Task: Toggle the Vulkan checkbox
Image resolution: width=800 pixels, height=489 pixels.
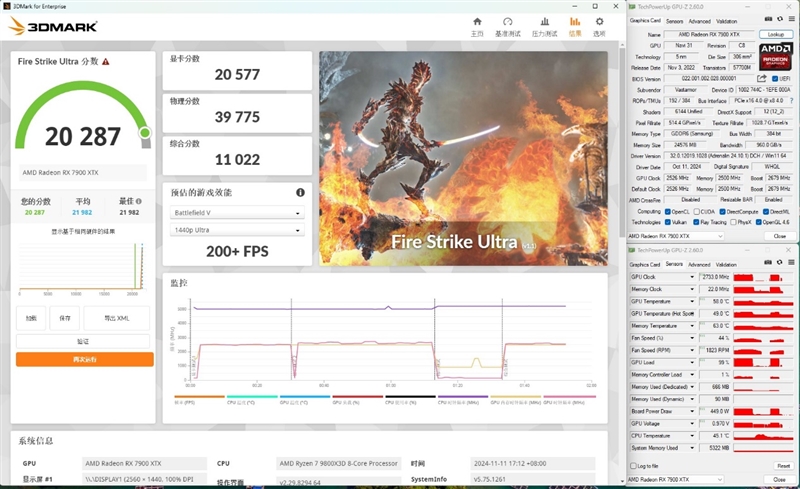Action: (x=668, y=222)
